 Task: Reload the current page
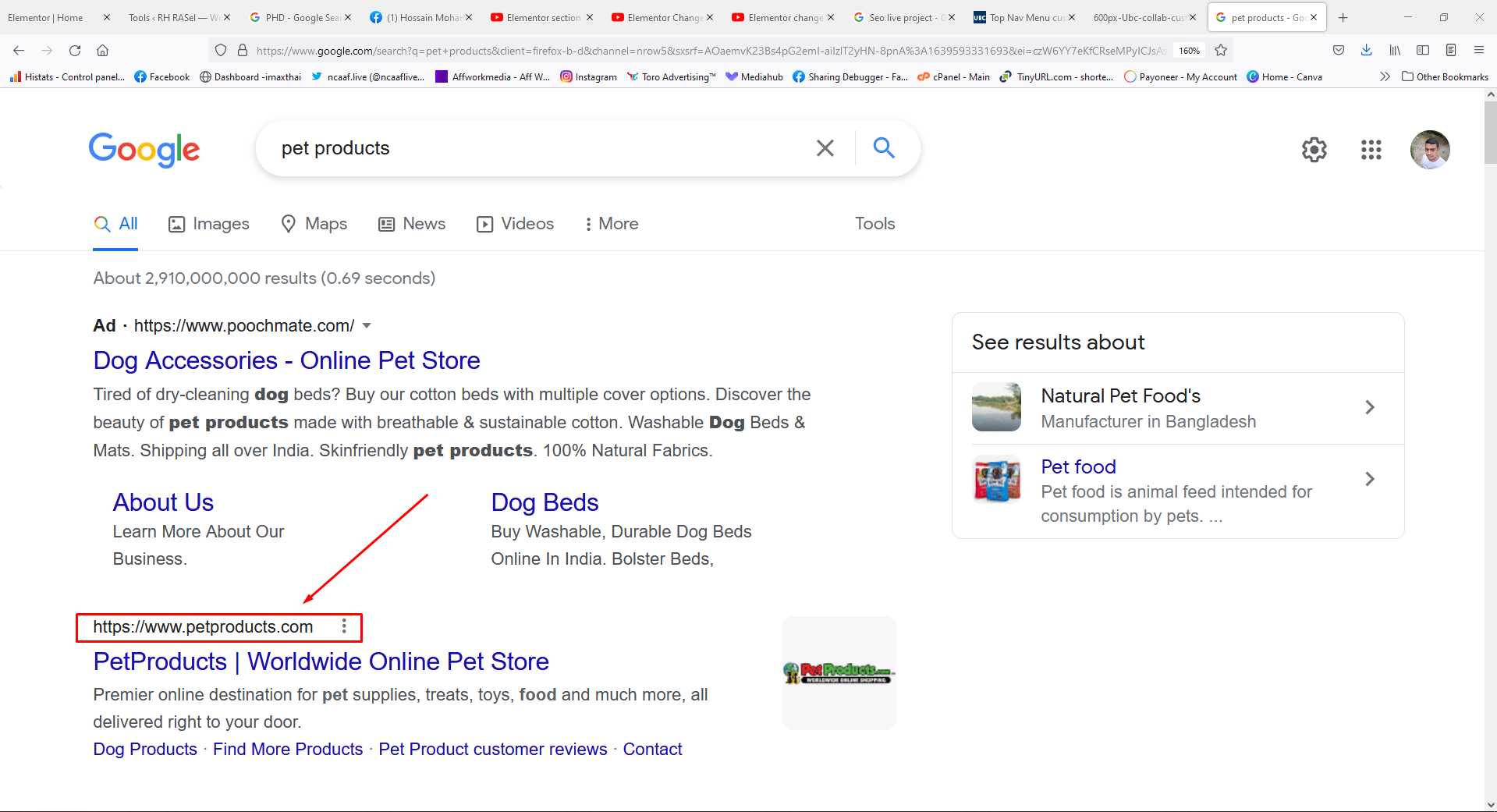coord(75,51)
